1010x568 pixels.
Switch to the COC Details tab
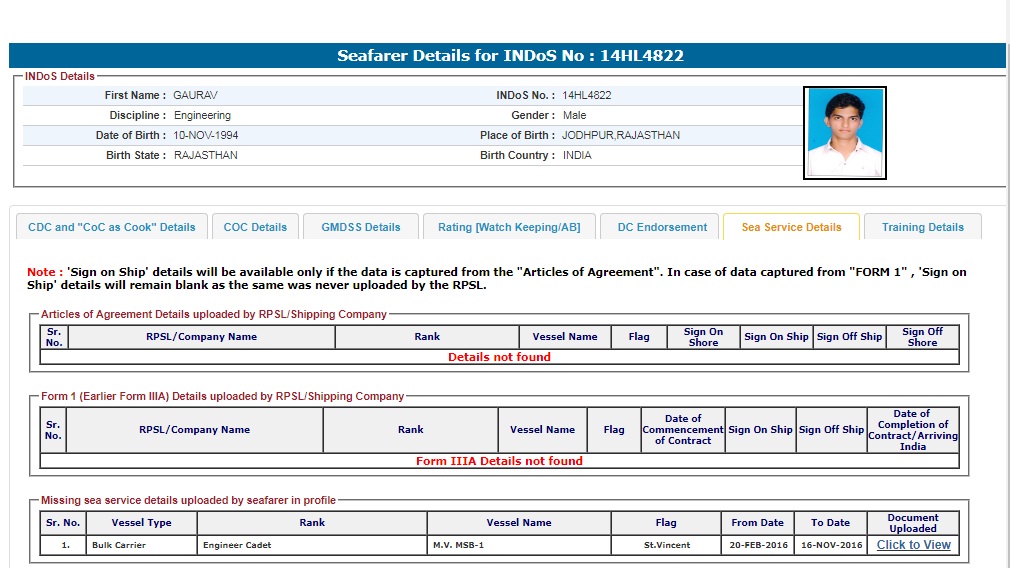255,227
